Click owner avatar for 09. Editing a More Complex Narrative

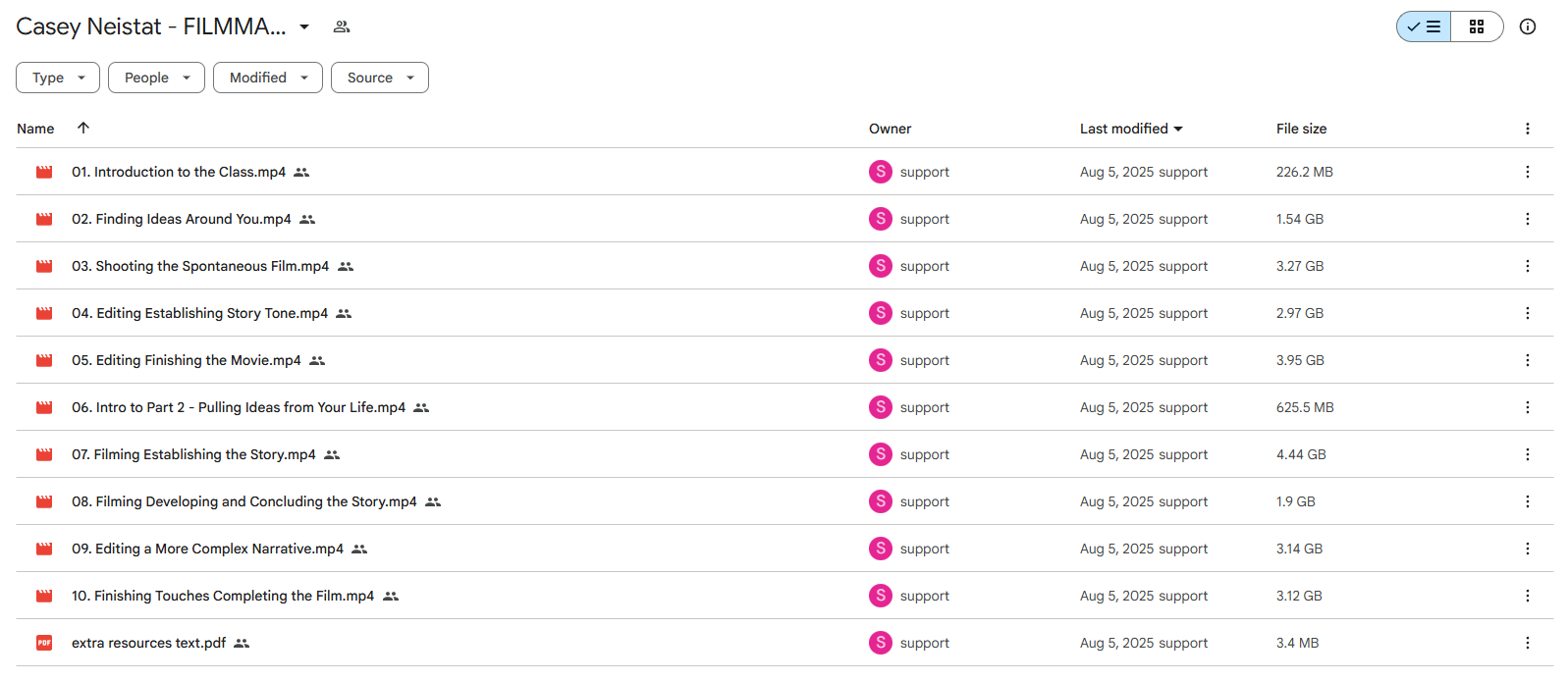pos(881,549)
